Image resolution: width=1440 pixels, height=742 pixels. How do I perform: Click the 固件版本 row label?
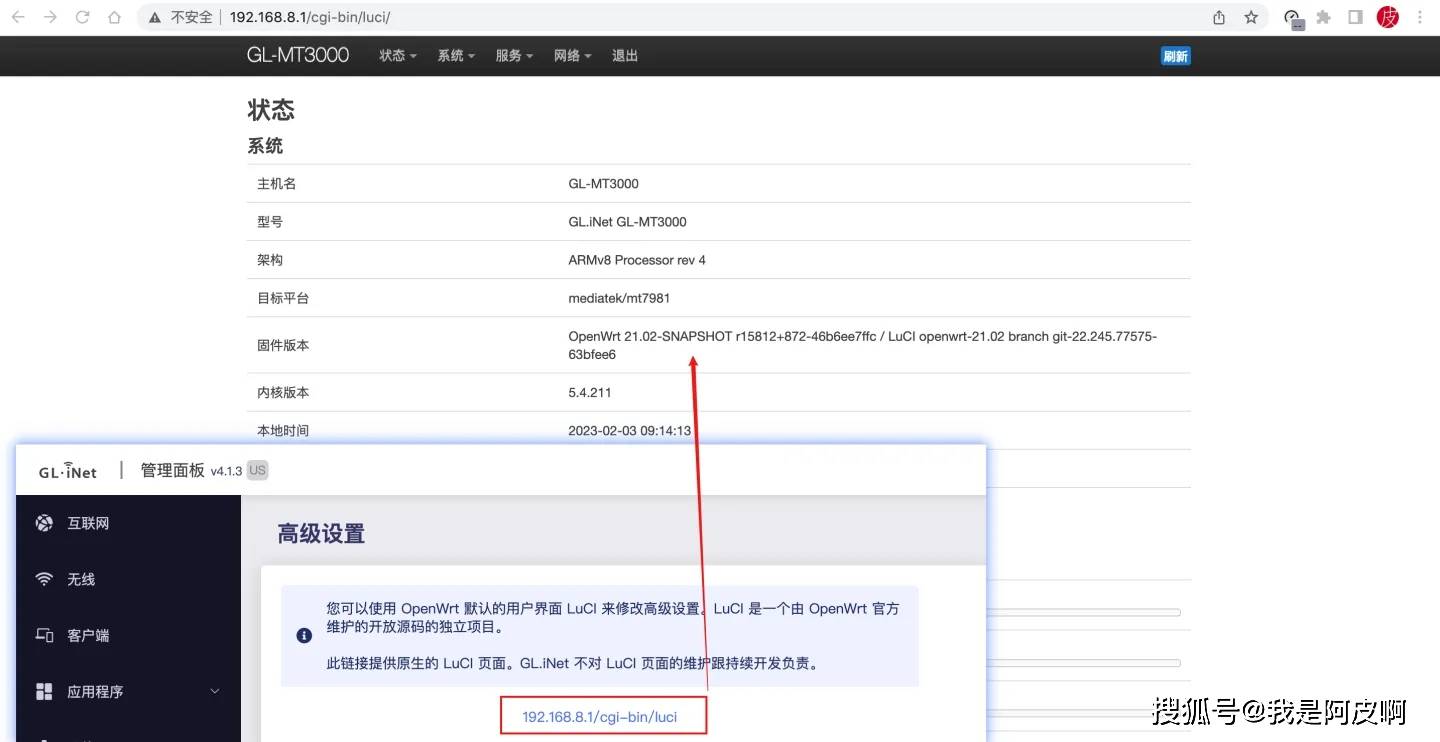point(283,345)
